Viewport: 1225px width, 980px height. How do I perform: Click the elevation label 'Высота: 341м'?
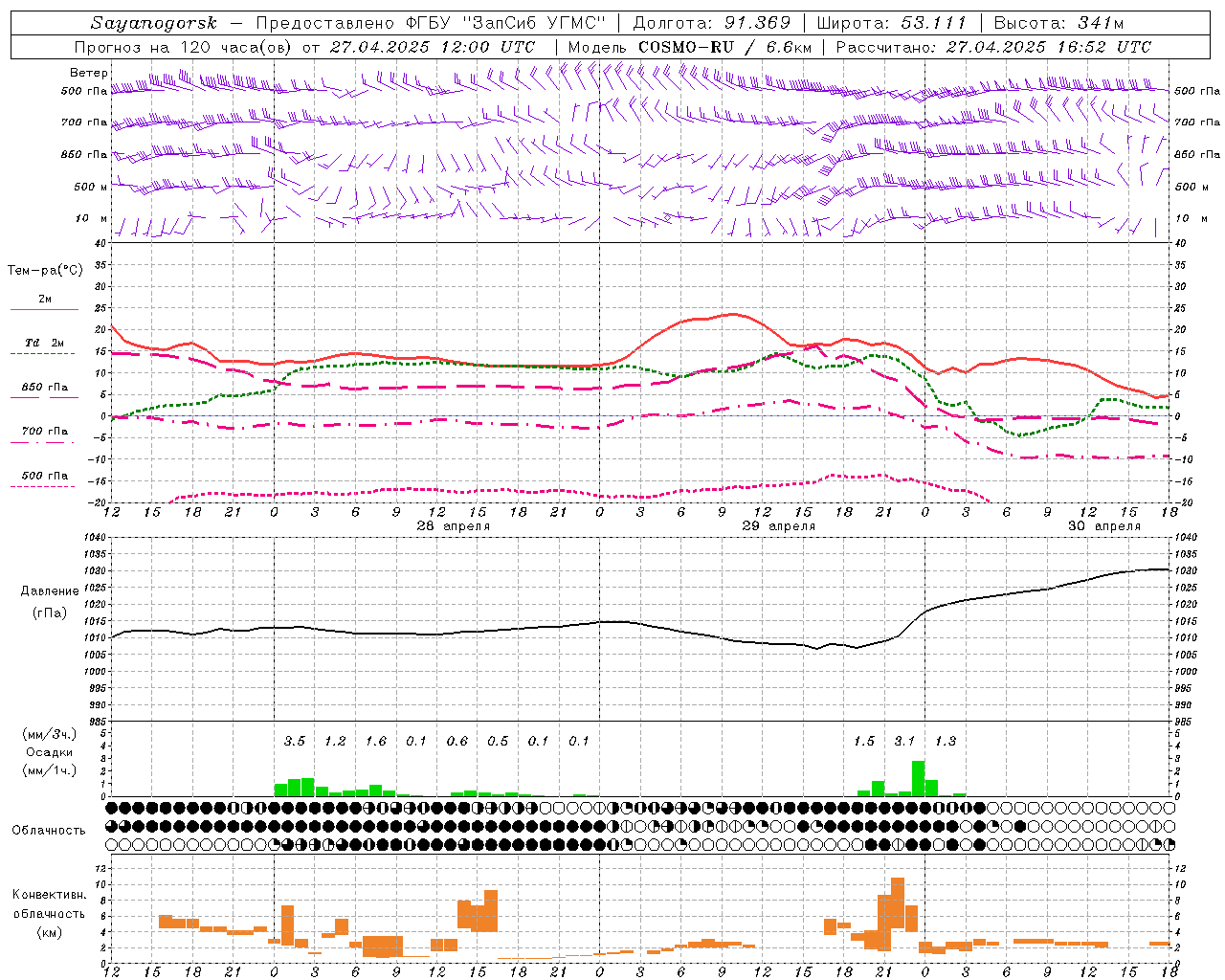(1058, 23)
